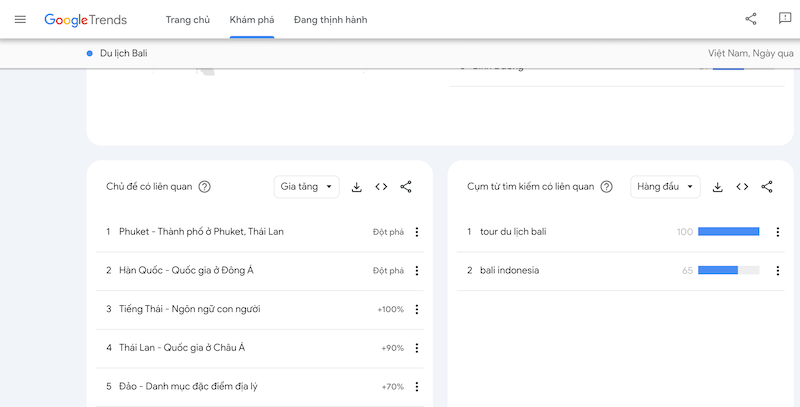Download related topics as CSV
Viewport: 800px width, 407px height.
[x=357, y=187]
